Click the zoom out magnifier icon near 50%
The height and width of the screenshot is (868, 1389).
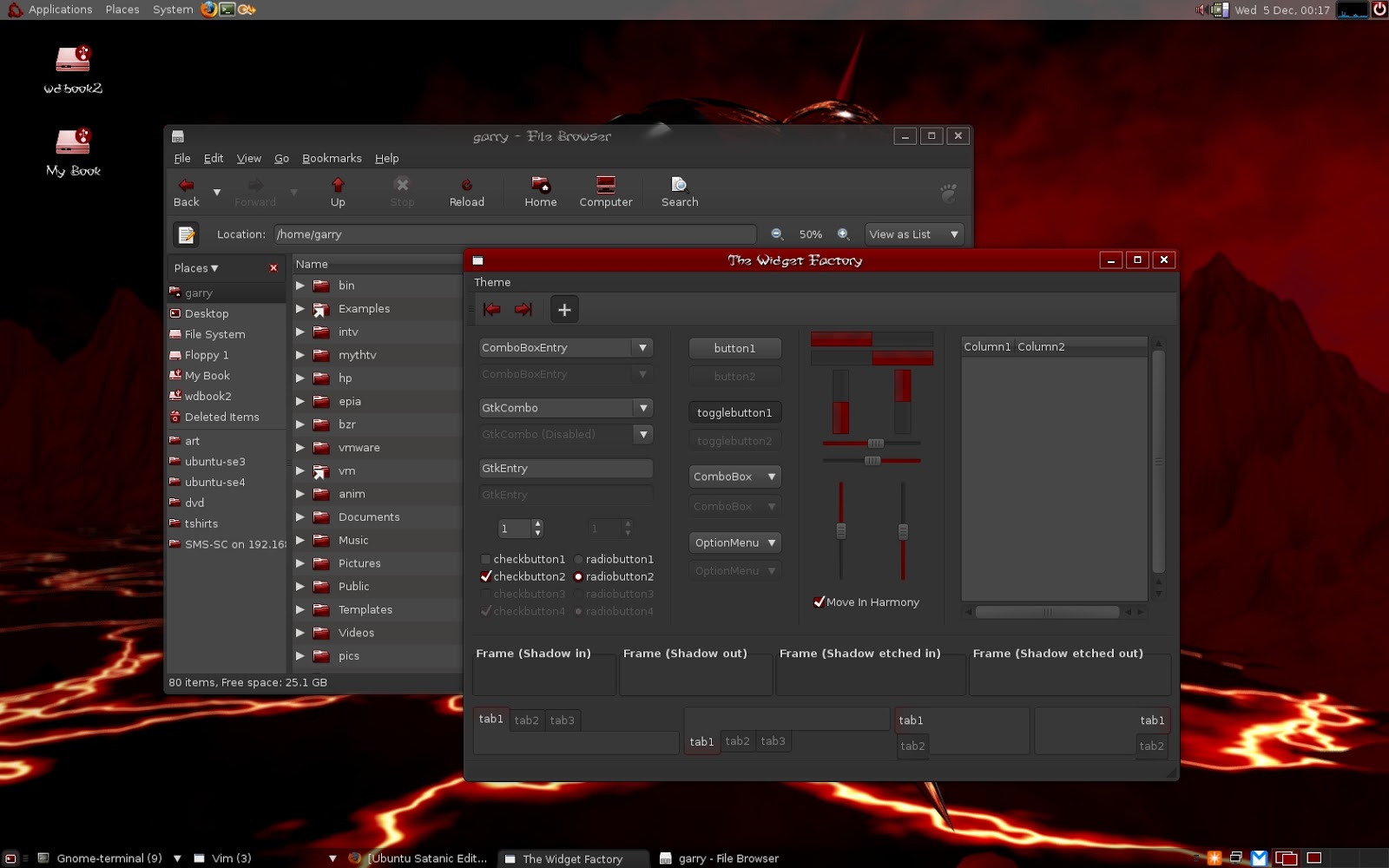click(x=775, y=233)
